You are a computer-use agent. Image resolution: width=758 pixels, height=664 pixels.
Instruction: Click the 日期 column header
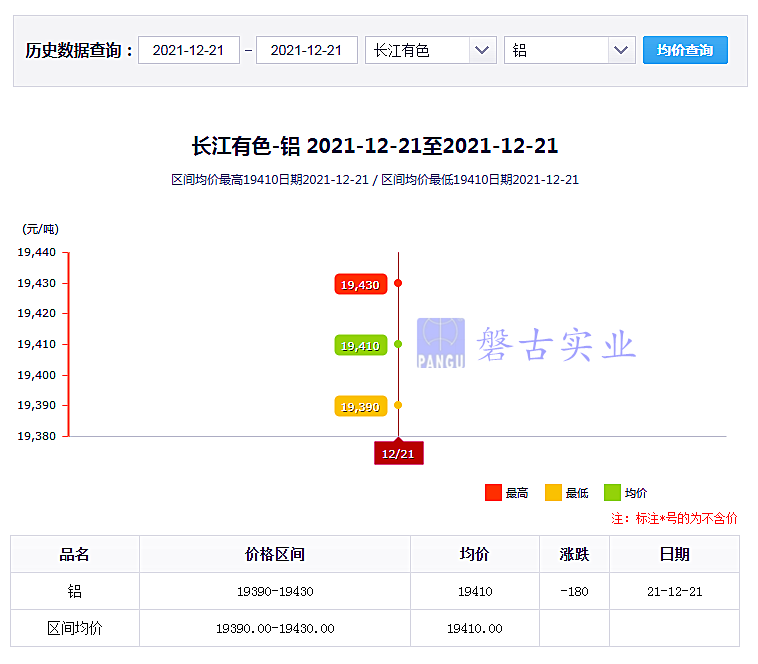[x=674, y=554]
